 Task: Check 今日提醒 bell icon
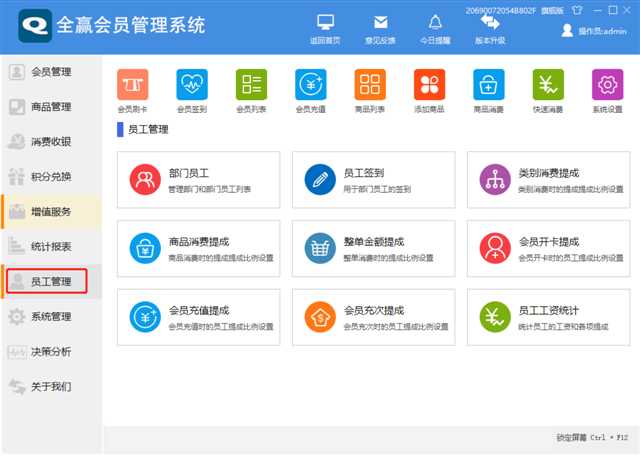(x=435, y=22)
